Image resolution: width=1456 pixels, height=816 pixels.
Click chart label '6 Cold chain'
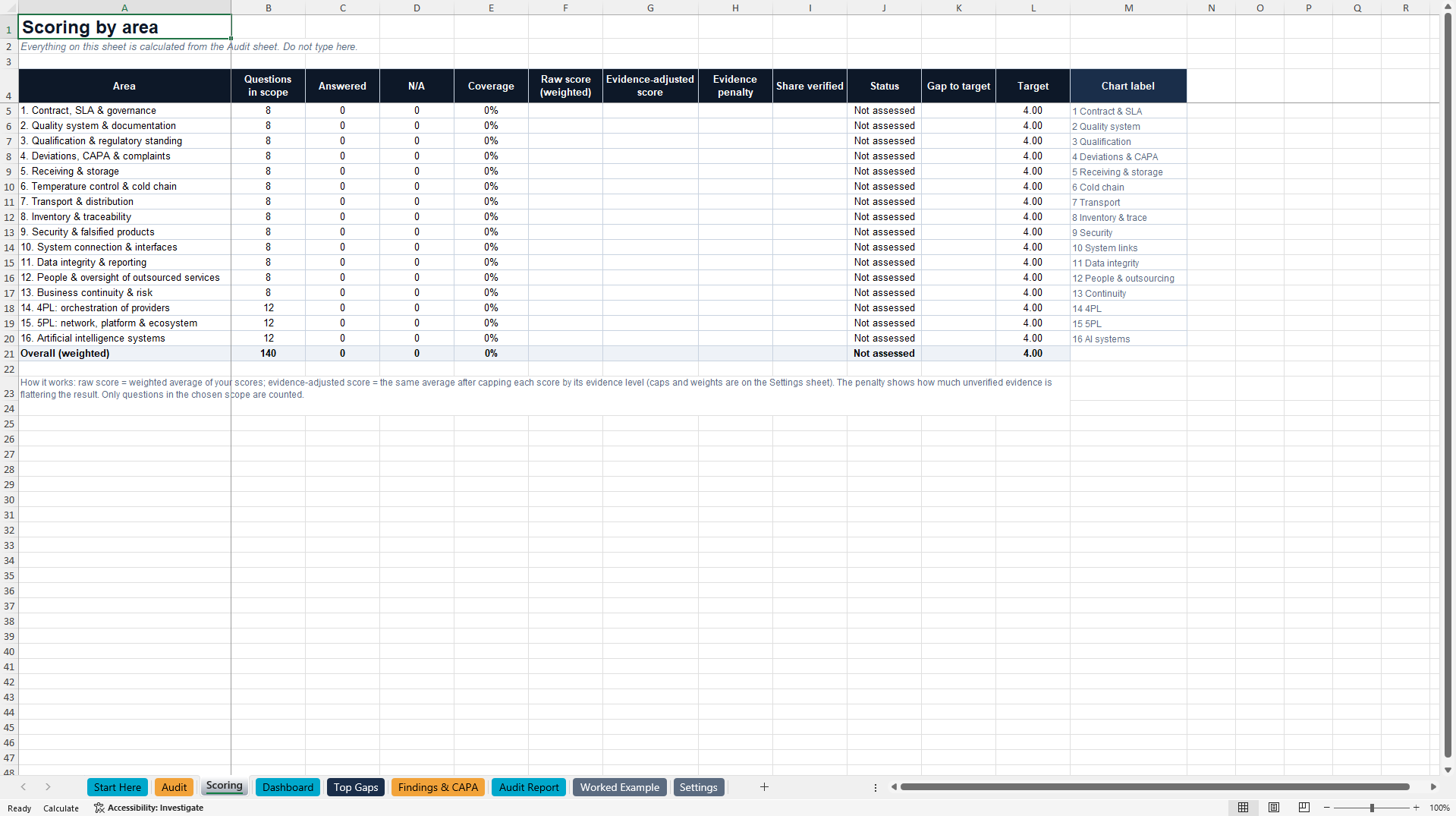pos(1128,187)
